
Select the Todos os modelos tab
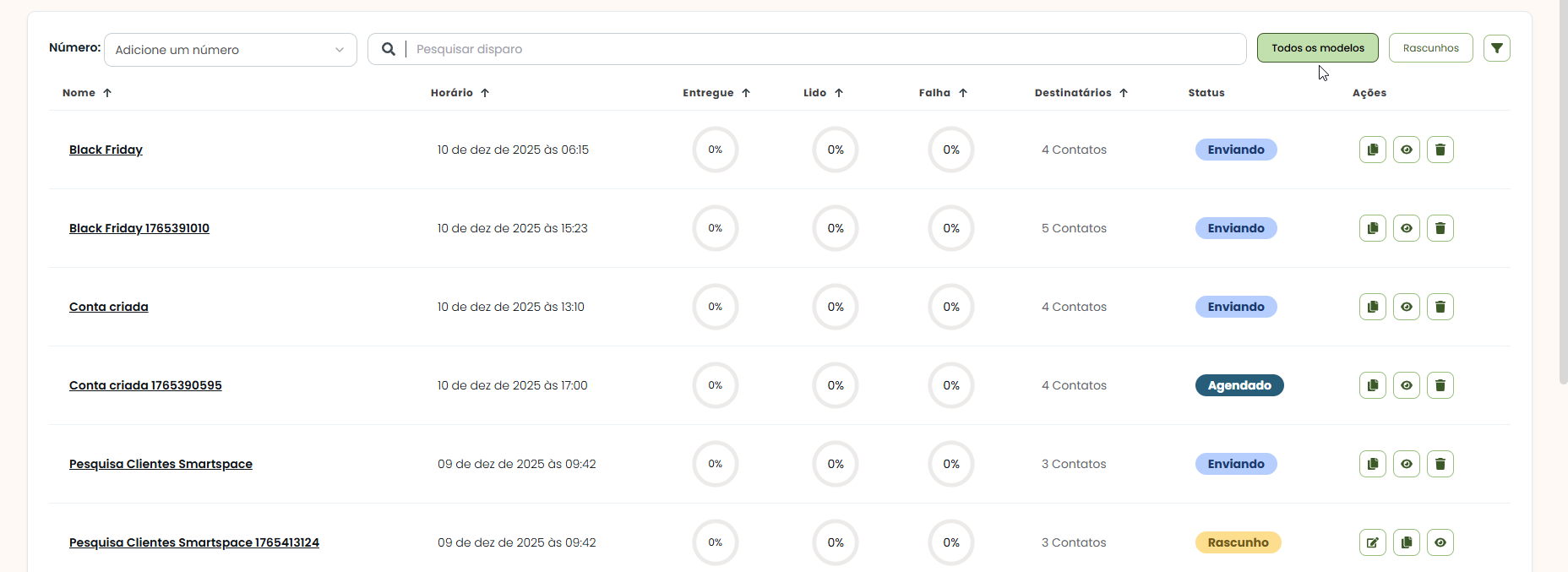1317,48
